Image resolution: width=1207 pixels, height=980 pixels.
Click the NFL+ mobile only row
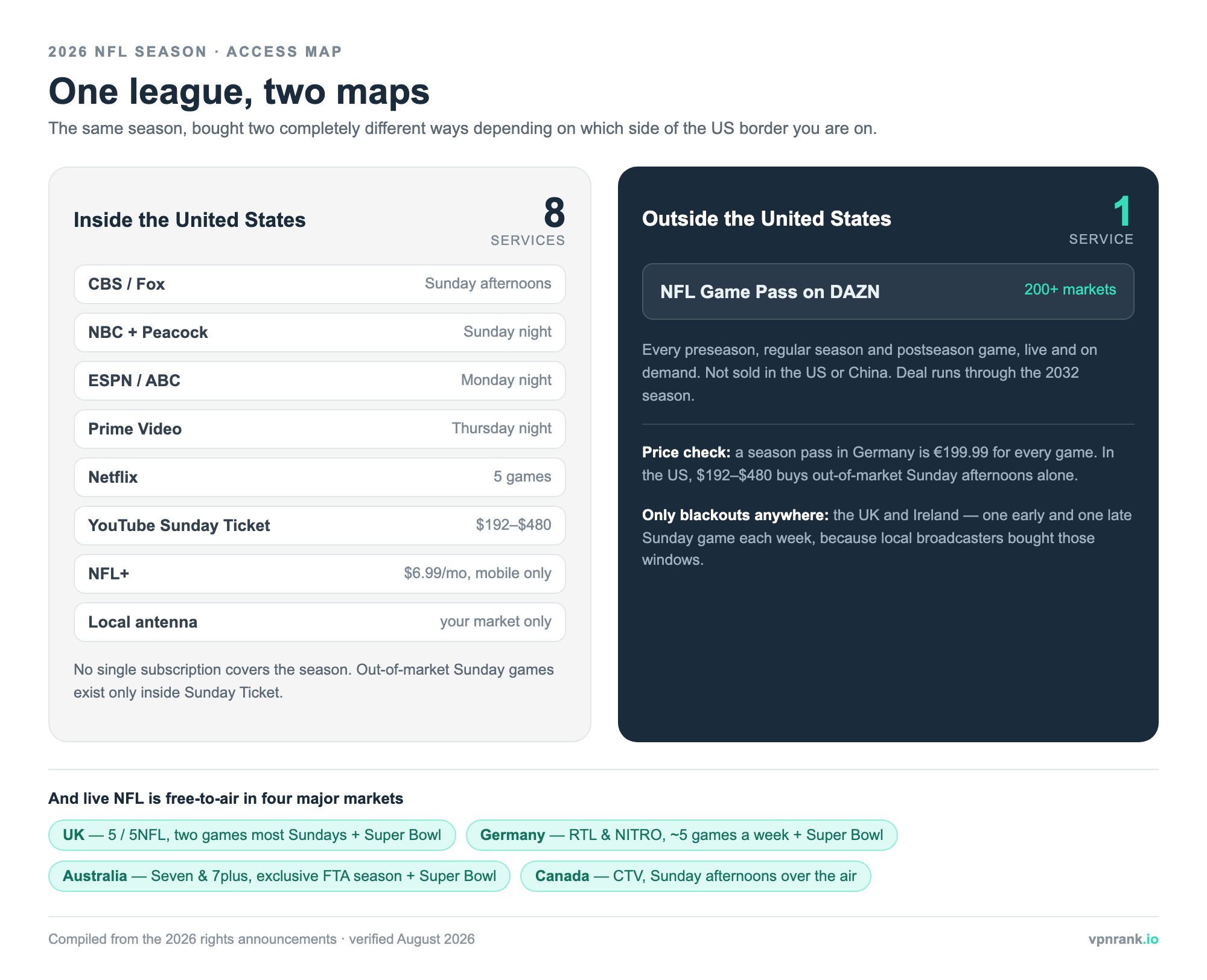click(319, 574)
